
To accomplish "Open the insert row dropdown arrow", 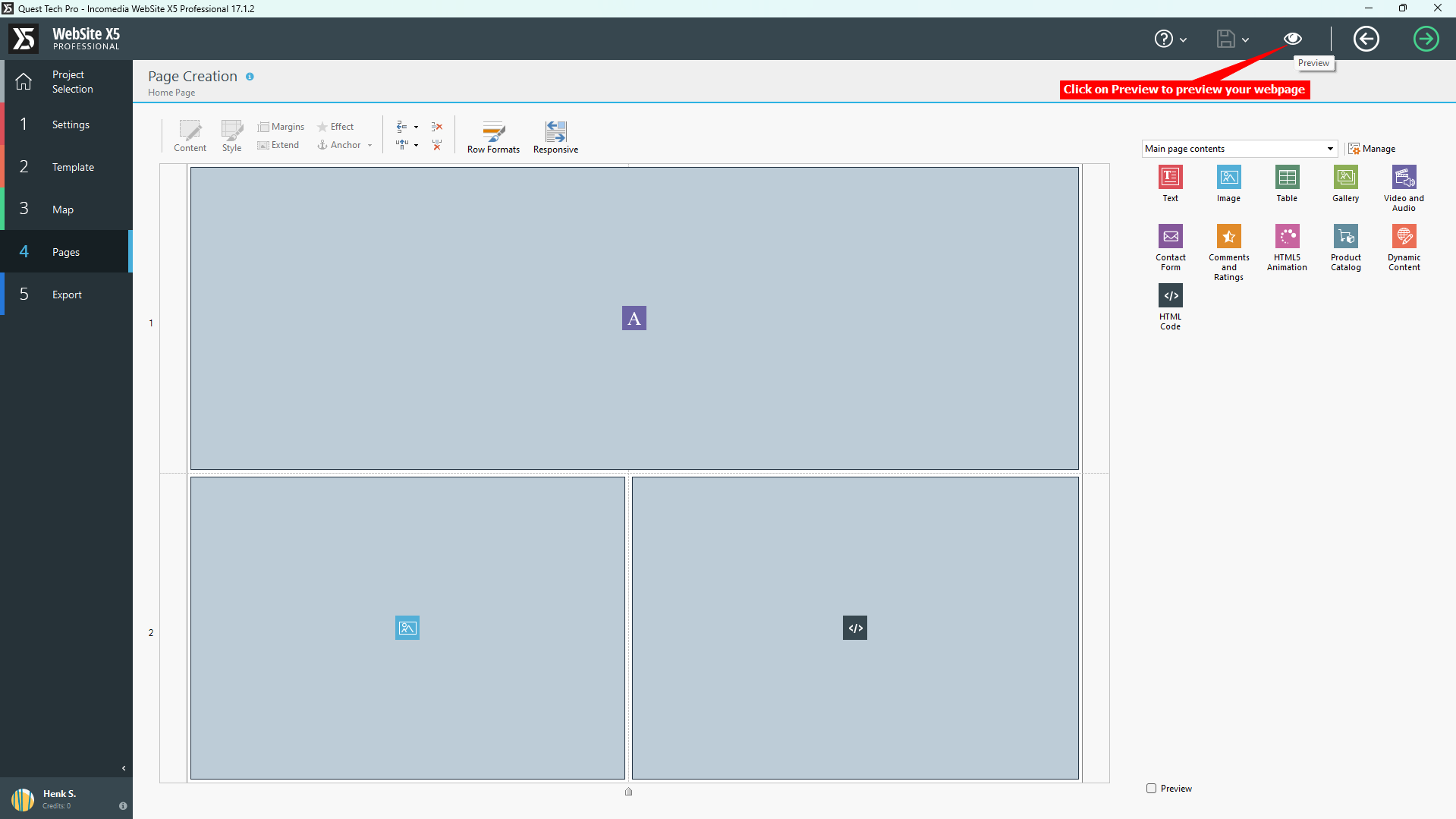I will point(416,128).
